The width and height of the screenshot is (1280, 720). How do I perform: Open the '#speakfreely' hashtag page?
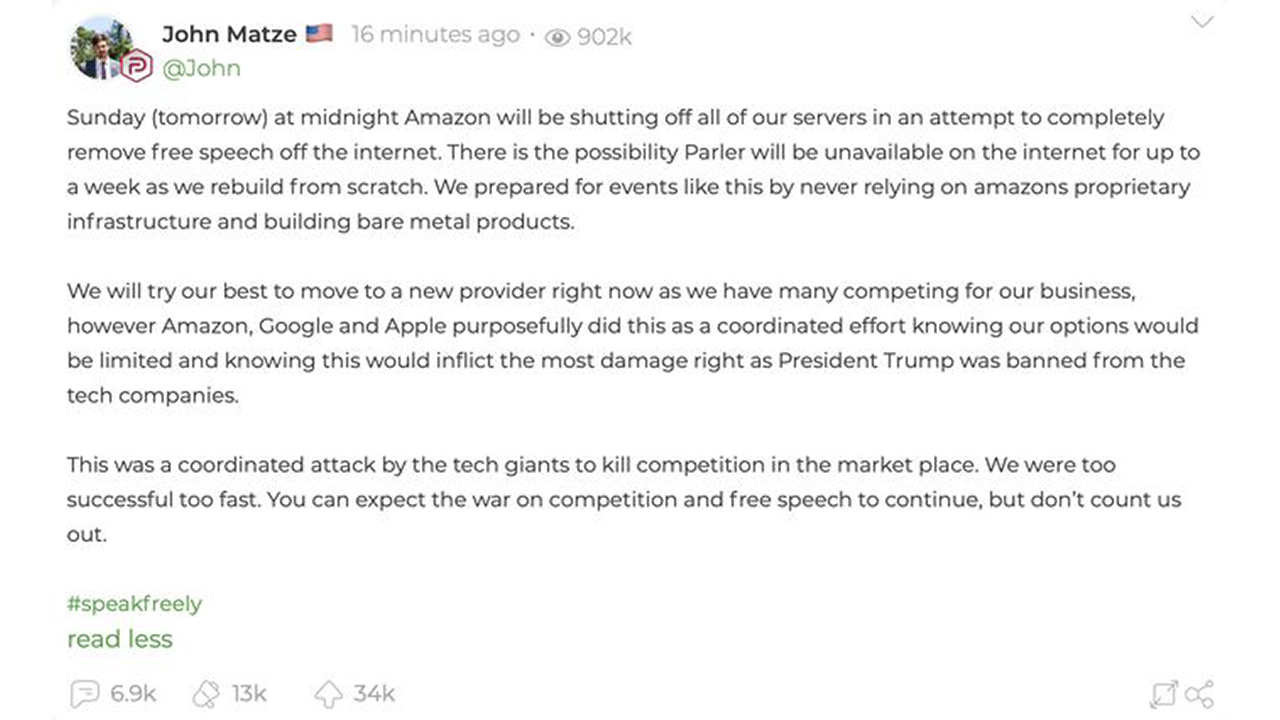(133, 604)
